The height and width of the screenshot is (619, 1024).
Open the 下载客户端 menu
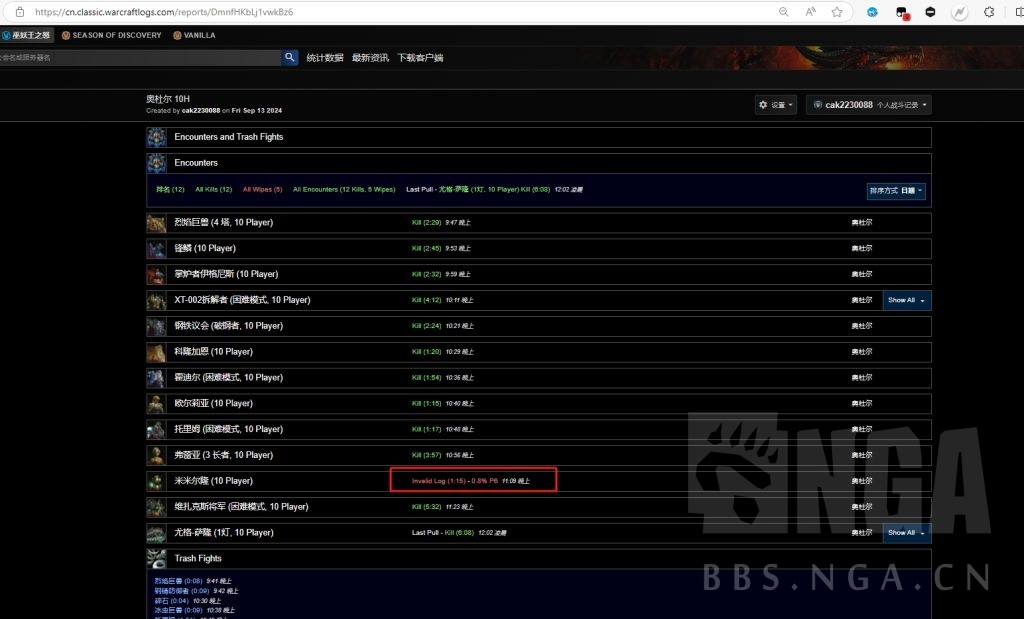pos(420,57)
